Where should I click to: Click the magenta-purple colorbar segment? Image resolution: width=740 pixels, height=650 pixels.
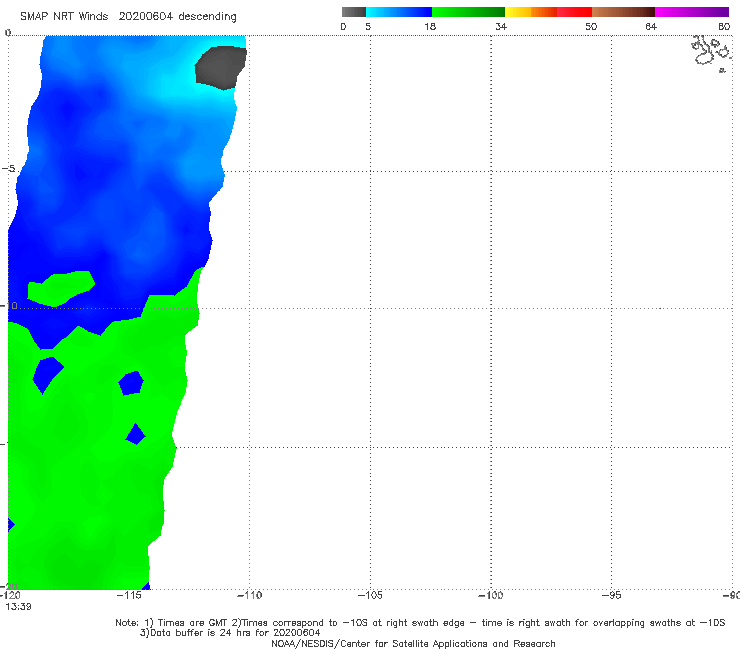click(x=692, y=12)
